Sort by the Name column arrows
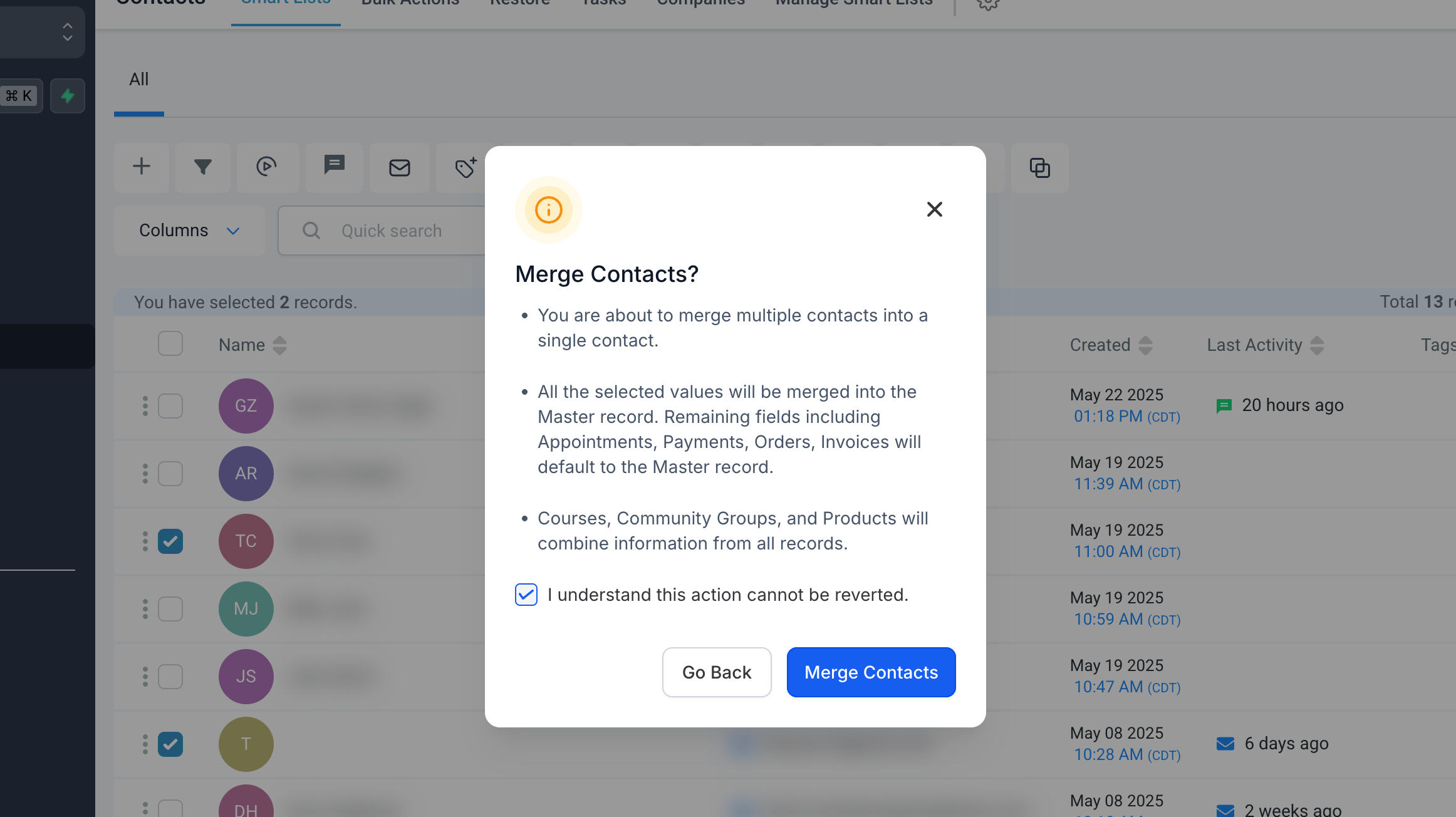Viewport: 1456px width, 817px height. 279,345
